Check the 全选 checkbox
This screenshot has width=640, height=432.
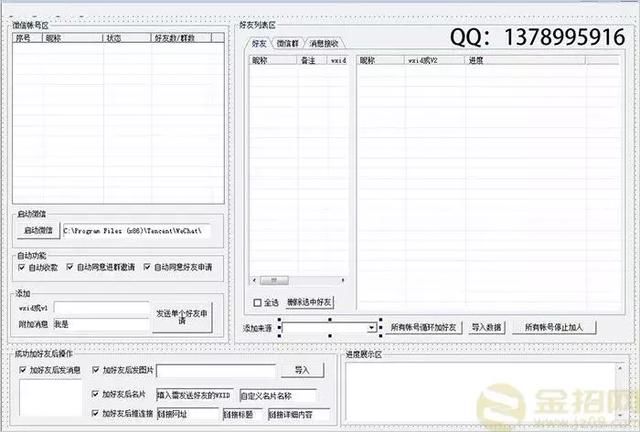click(257, 303)
